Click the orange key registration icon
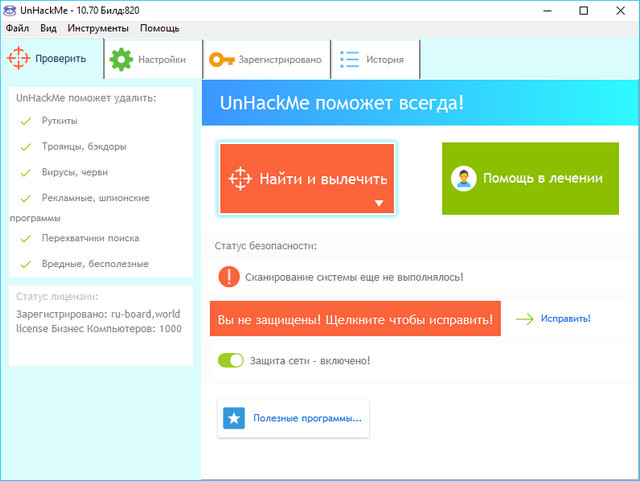This screenshot has height=481, width=640. [x=221, y=59]
